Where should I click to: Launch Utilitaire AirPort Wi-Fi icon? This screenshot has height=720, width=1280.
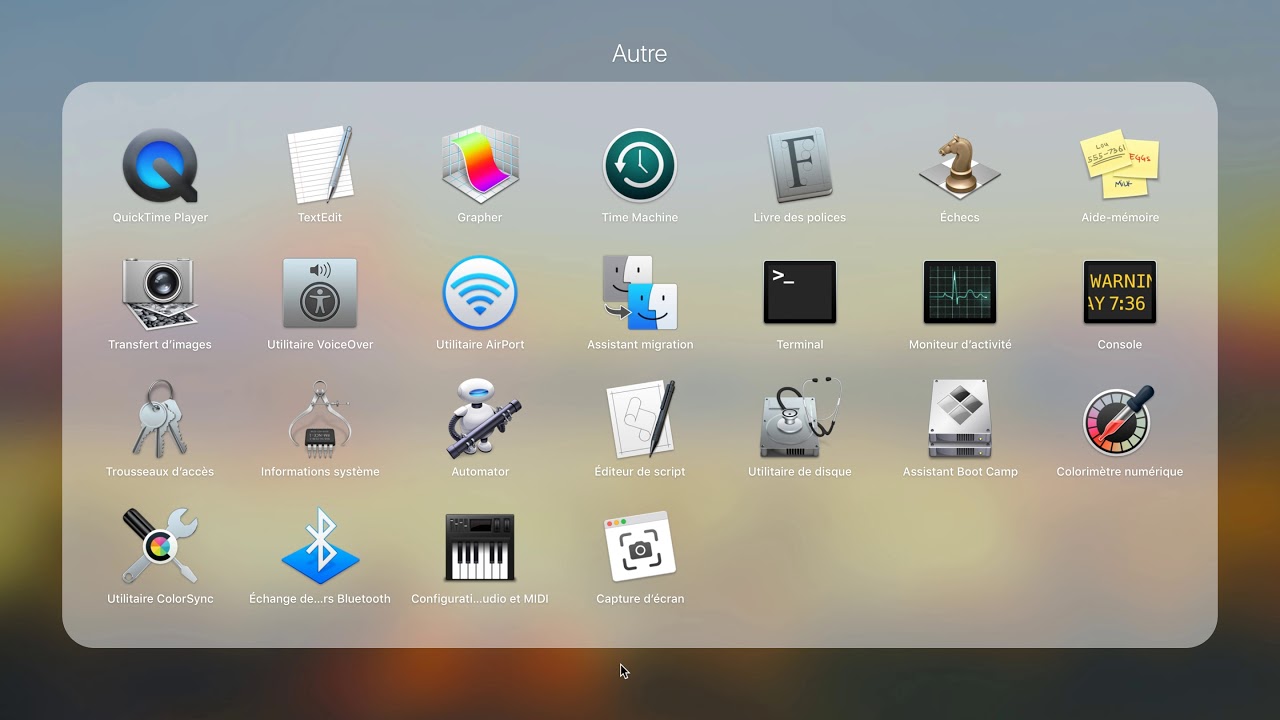tap(480, 292)
